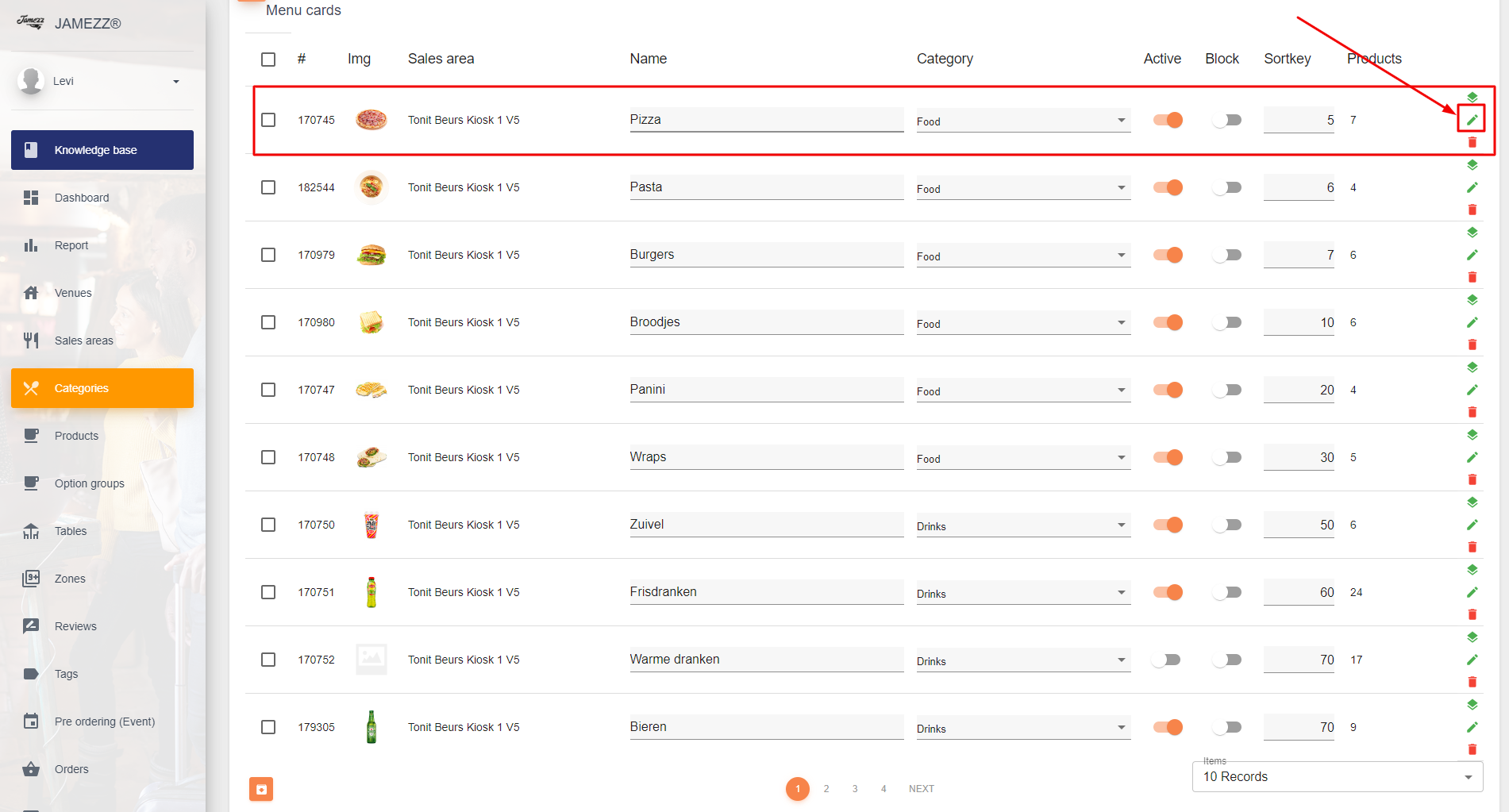1509x812 pixels.
Task: Open Sales areas in sidebar
Action: tap(102, 341)
